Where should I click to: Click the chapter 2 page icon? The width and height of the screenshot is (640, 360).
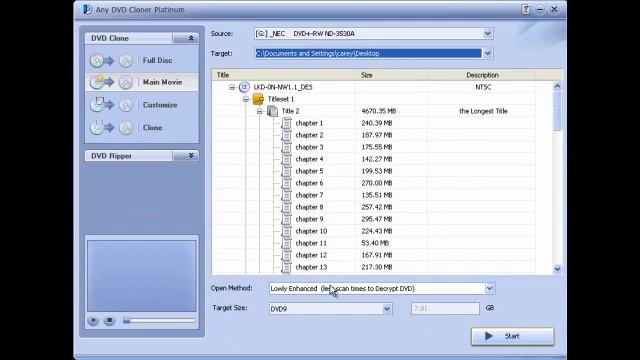point(287,135)
